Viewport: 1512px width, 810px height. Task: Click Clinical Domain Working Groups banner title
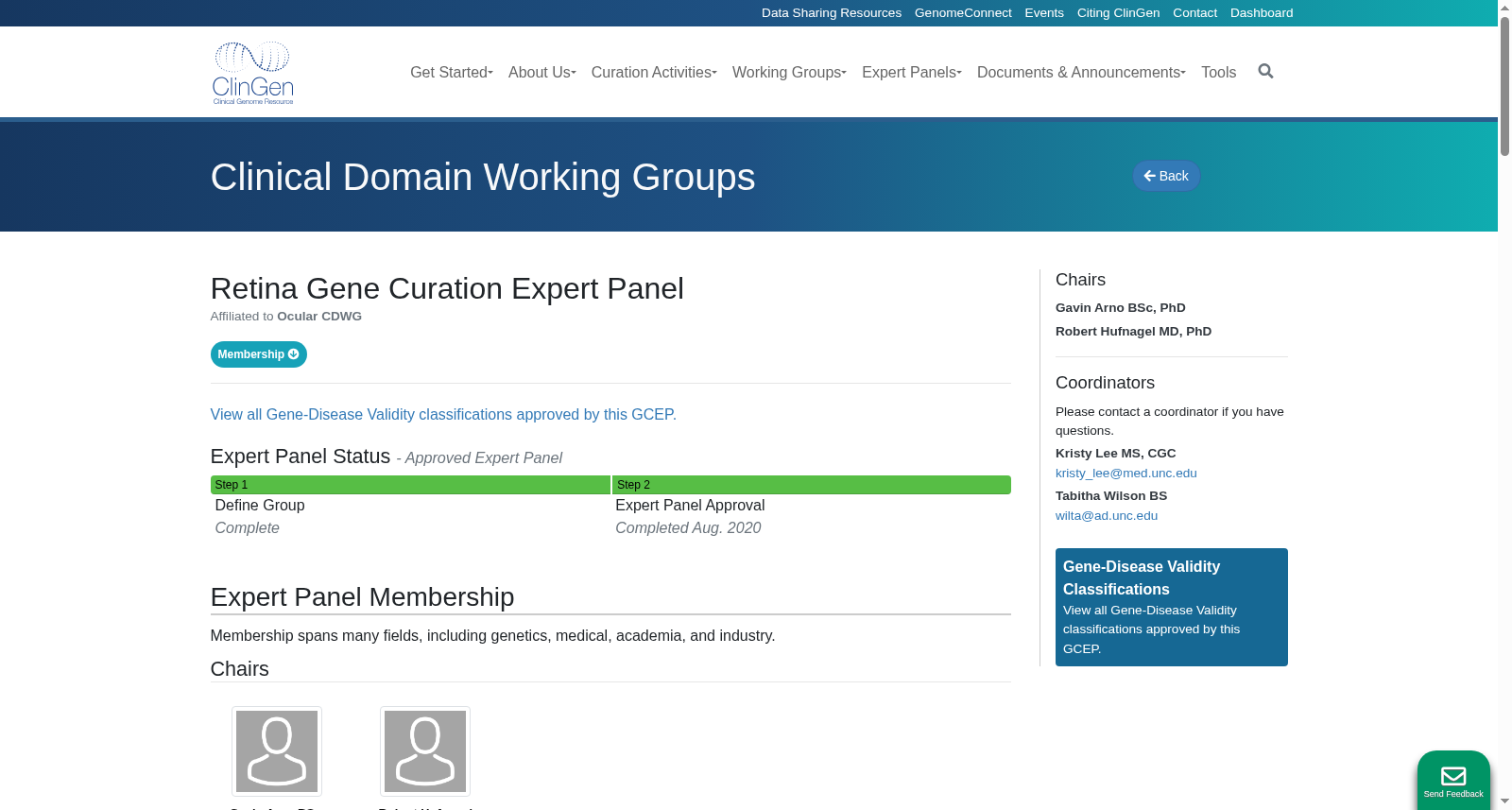483,178
